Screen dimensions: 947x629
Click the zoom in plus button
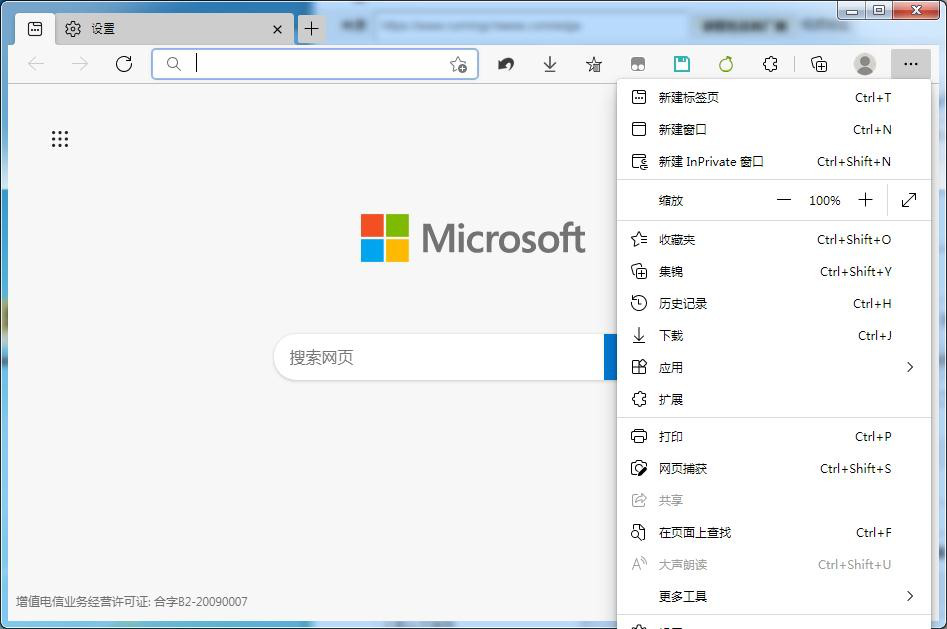tap(865, 200)
